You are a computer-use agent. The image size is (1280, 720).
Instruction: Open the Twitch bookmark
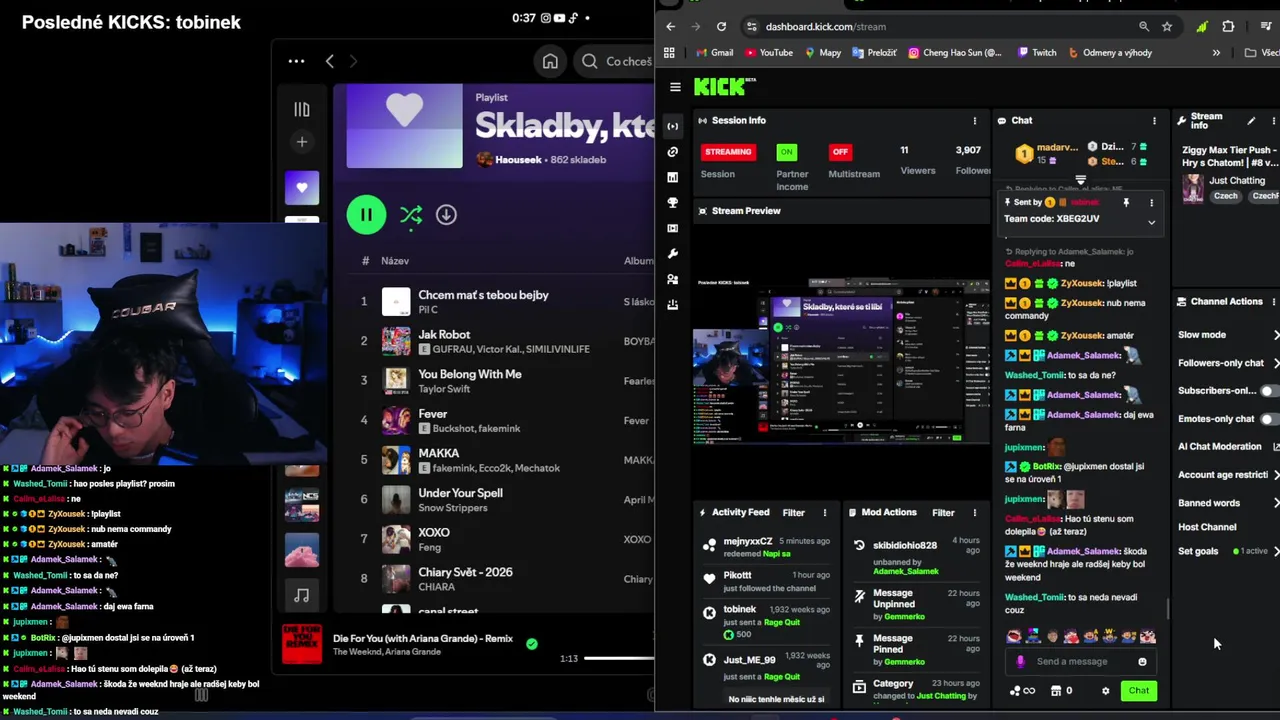tap(1037, 53)
